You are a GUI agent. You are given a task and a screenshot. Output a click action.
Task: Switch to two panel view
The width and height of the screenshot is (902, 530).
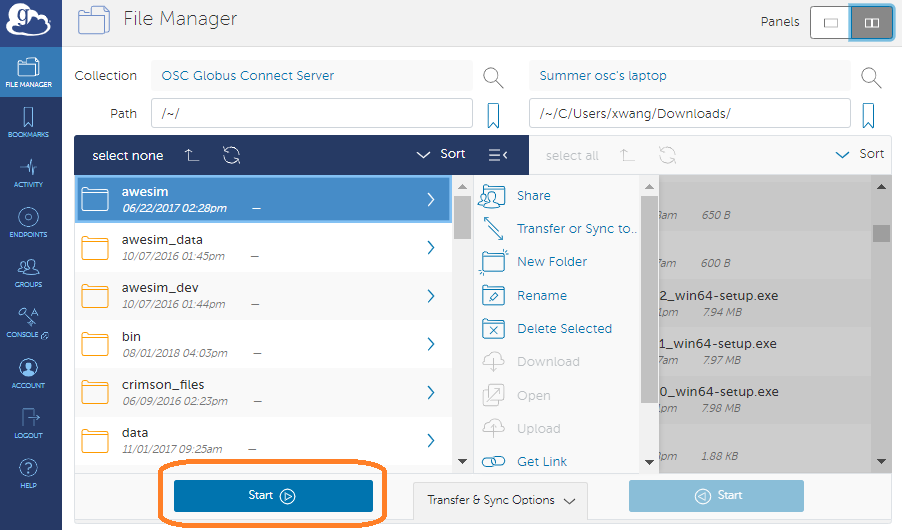872,22
